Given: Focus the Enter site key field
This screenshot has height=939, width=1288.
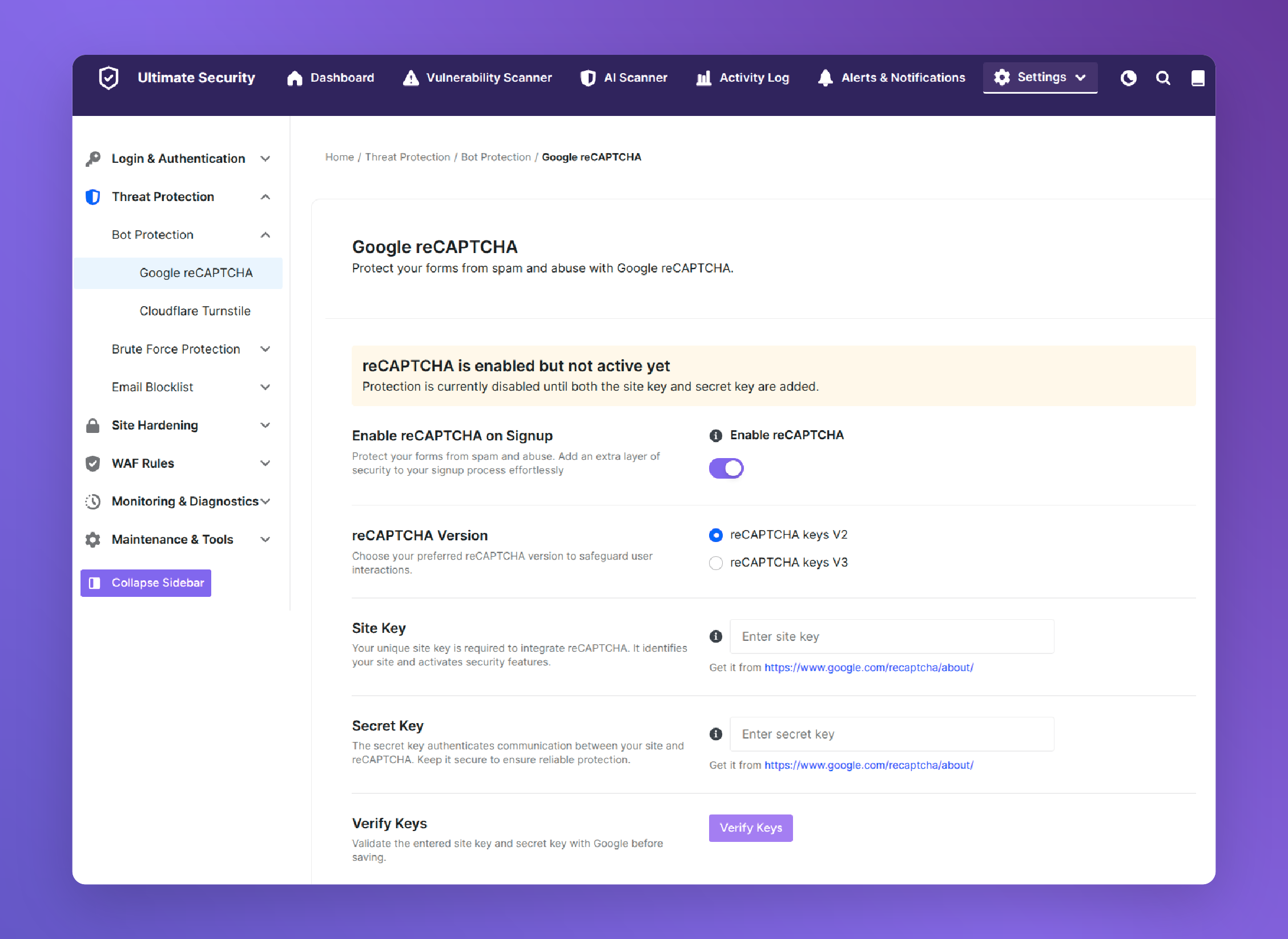Looking at the screenshot, I should [x=892, y=637].
